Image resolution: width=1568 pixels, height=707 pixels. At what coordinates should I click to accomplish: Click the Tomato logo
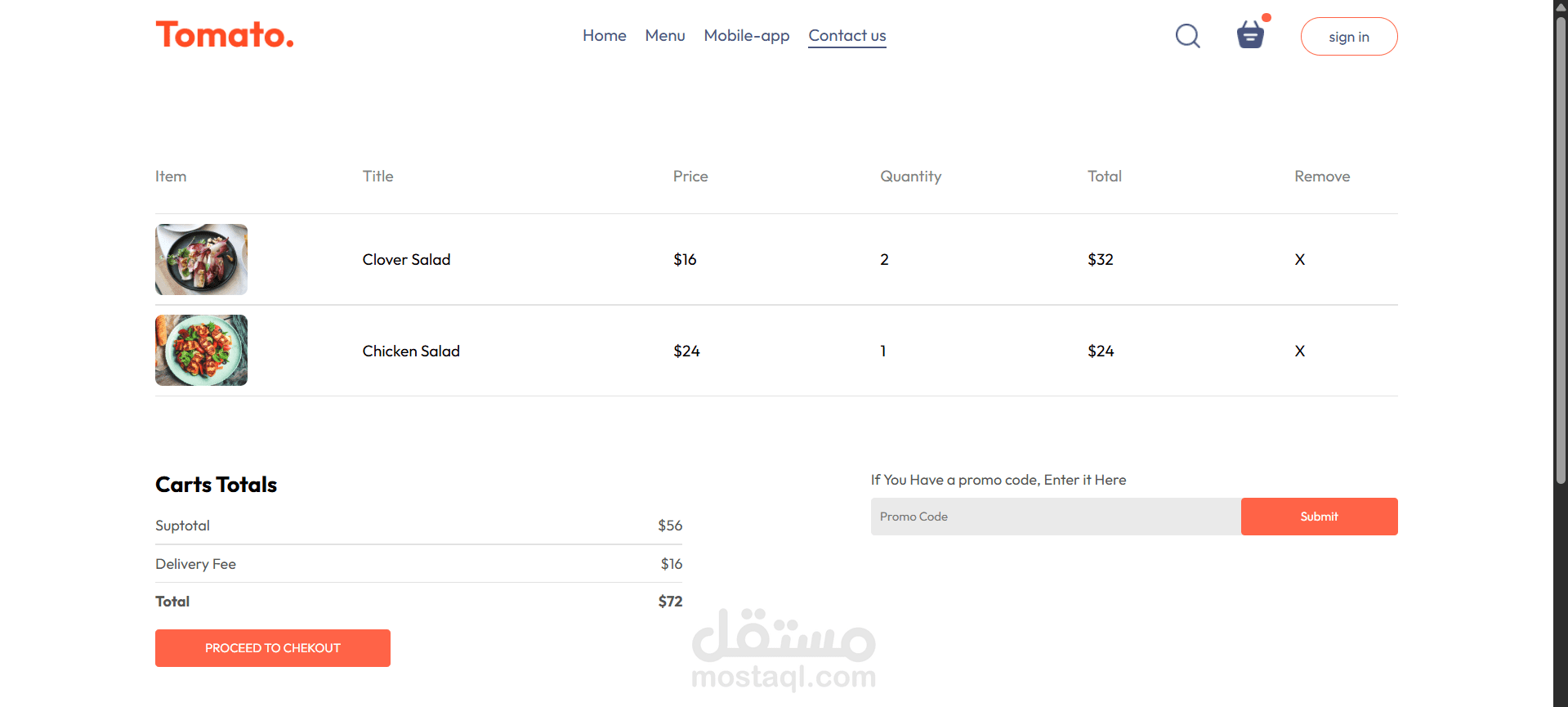[225, 34]
